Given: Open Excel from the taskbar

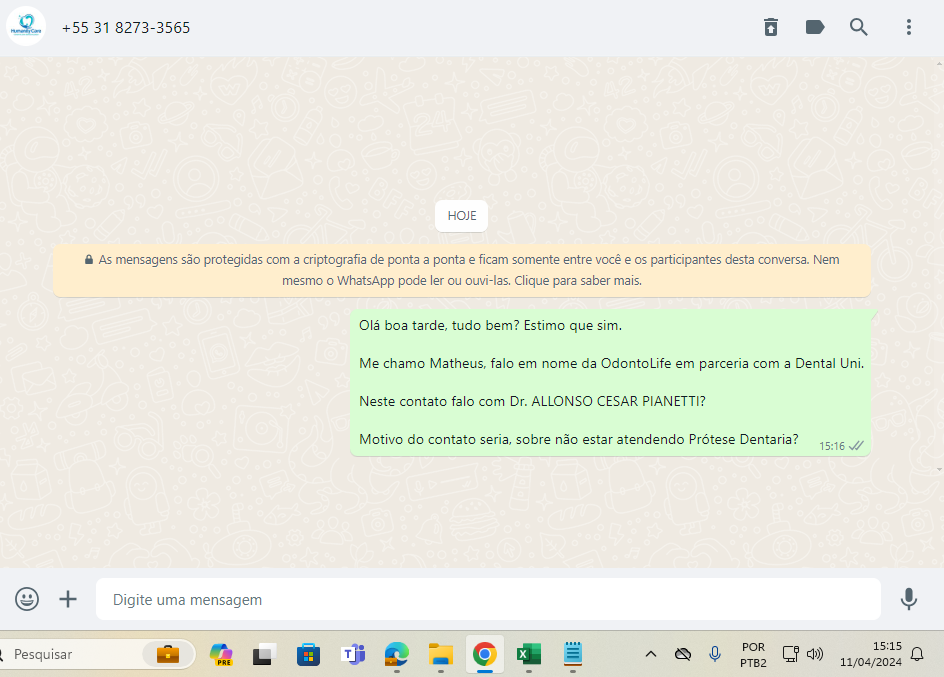Looking at the screenshot, I should click(528, 655).
